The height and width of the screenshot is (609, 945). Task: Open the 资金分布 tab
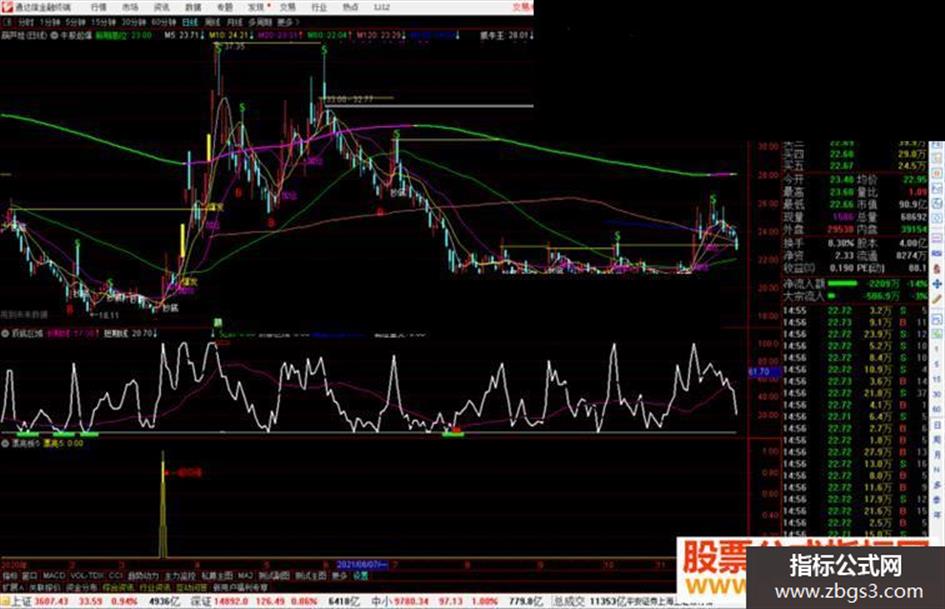point(81,587)
